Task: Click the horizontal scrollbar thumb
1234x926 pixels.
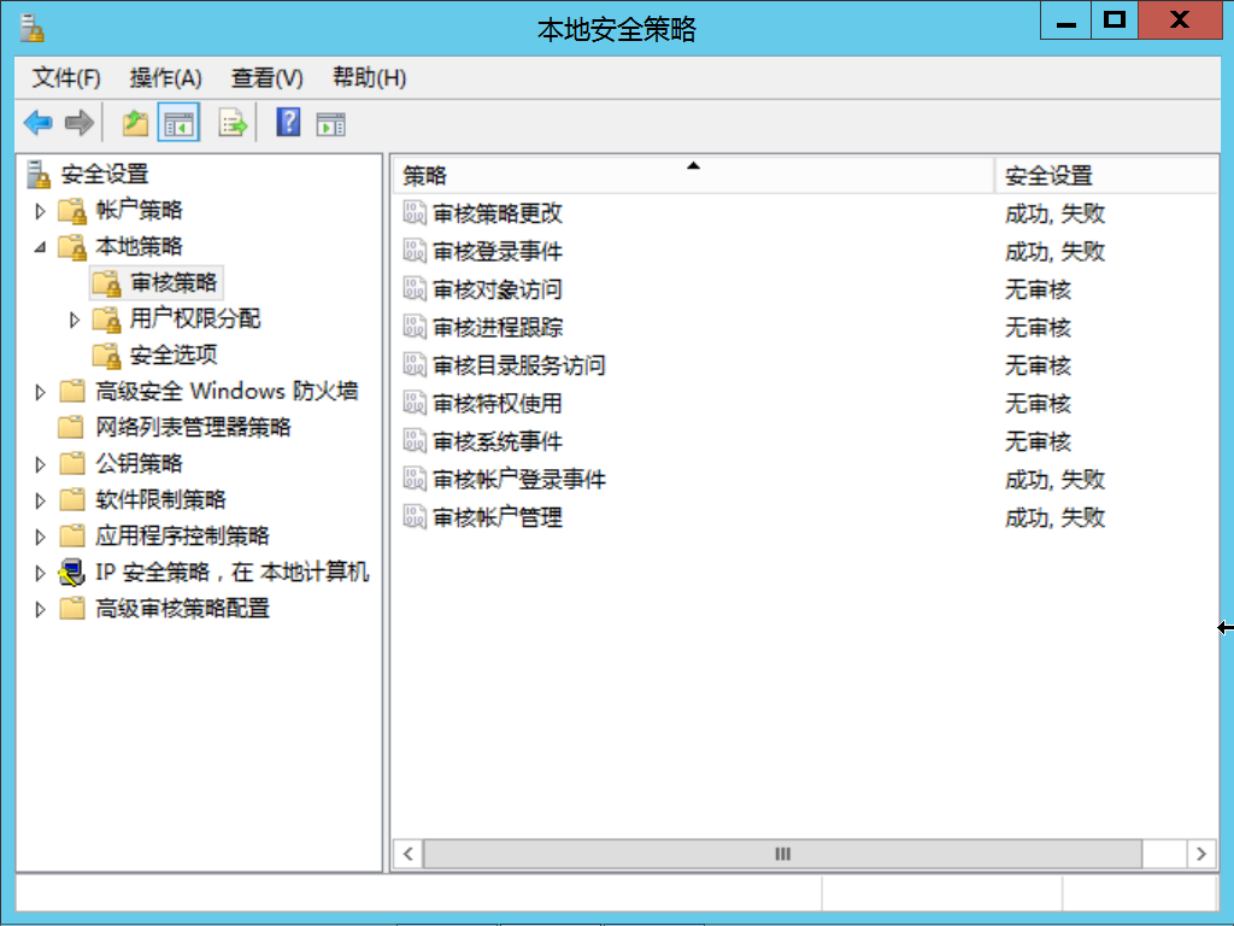Action: pos(782,854)
